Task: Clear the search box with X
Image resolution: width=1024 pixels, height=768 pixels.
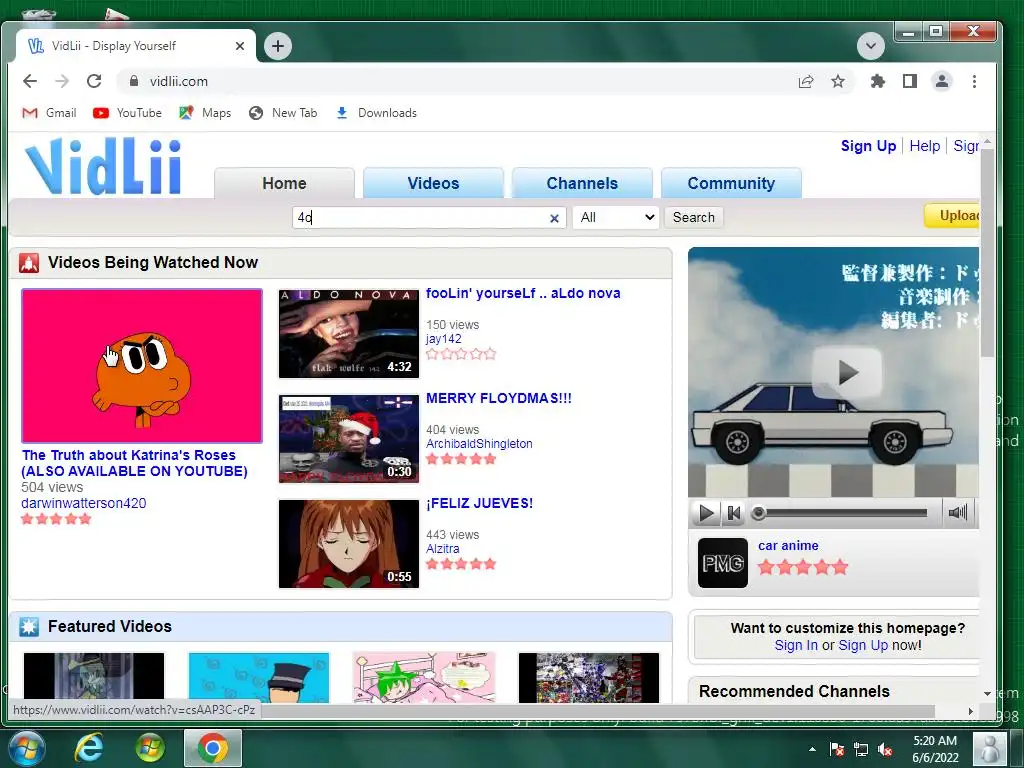Action: 554,218
